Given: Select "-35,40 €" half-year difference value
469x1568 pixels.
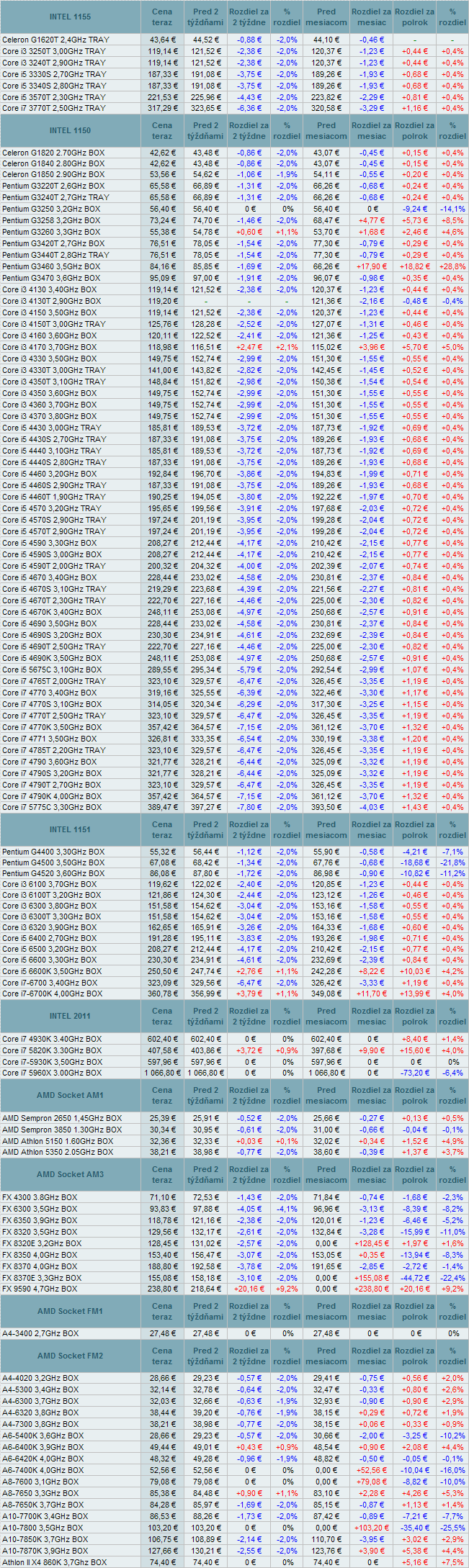Looking at the screenshot, I should [415, 1528].
